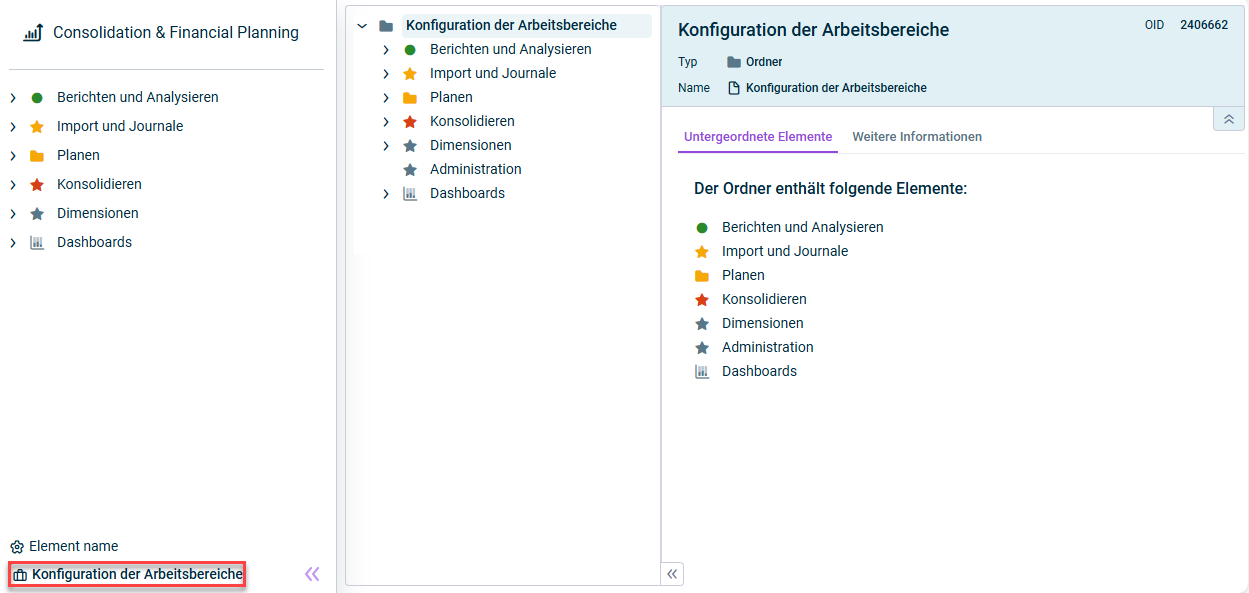Collapse the tree panel with the double left chevron
The width and height of the screenshot is (1249, 593).
[x=672, y=574]
